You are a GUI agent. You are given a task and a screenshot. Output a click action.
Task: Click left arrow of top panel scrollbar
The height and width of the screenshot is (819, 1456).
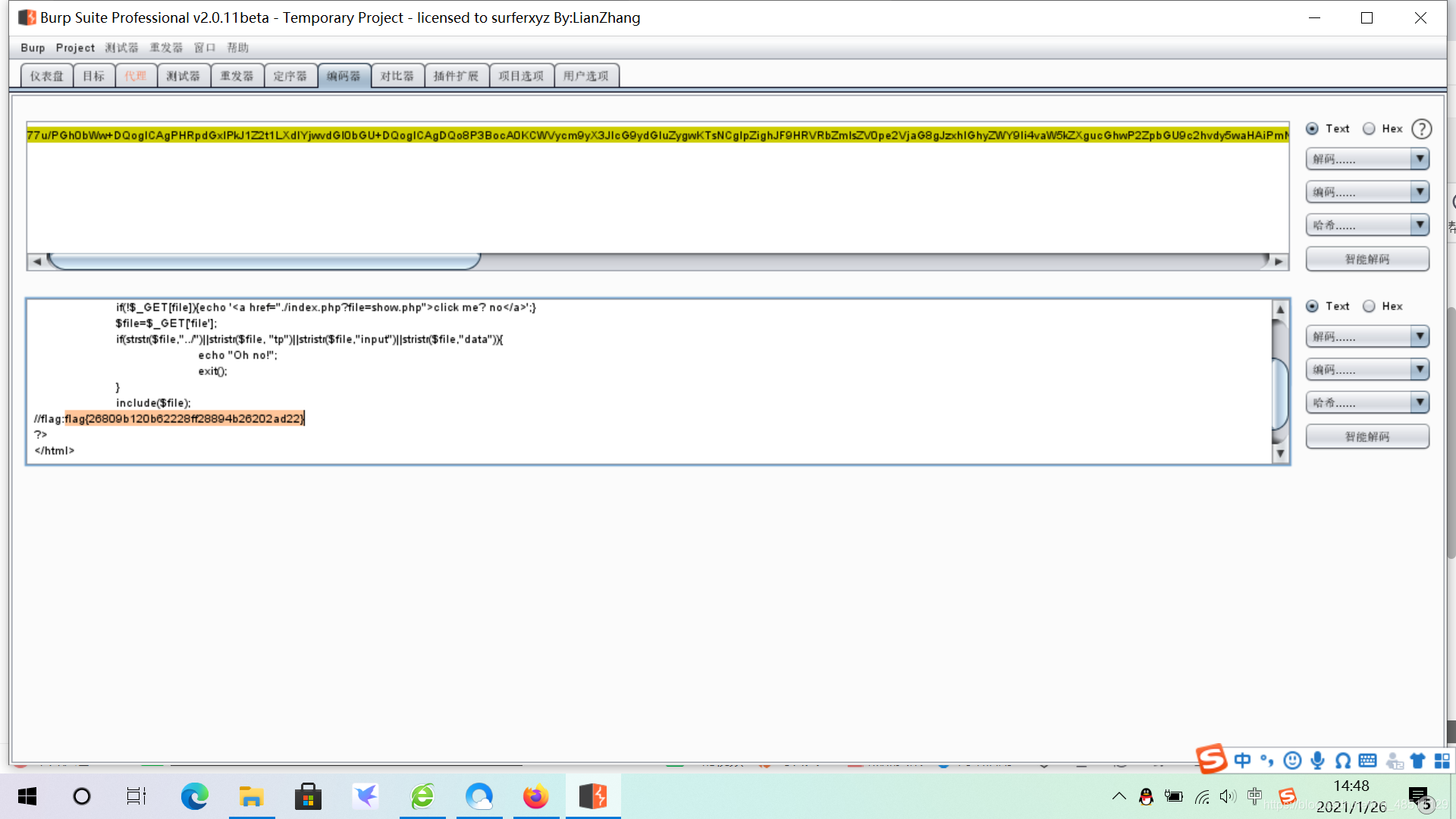point(36,262)
